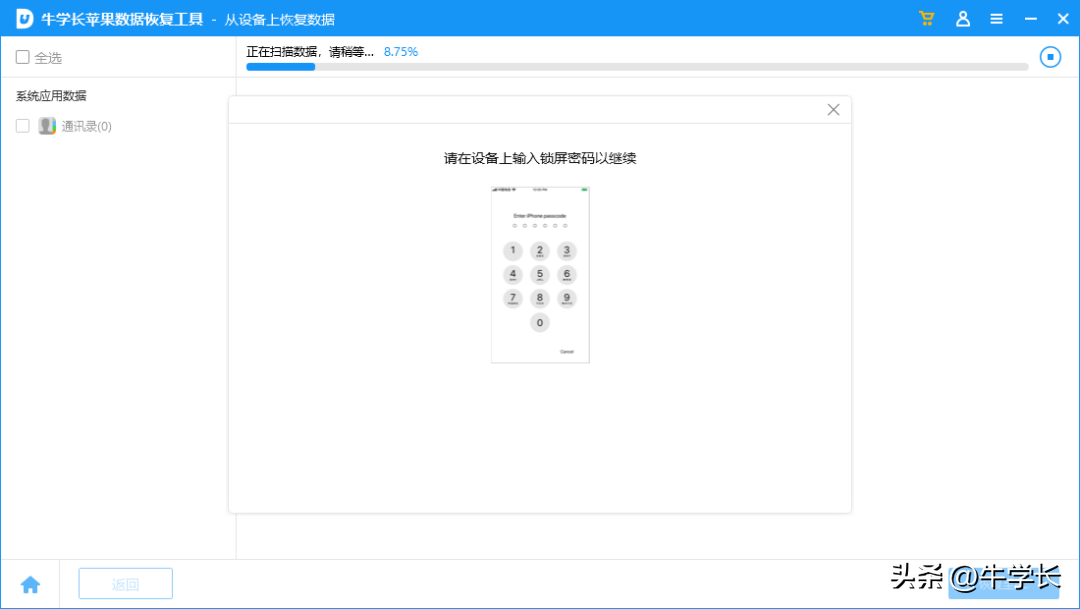
Task: Open the hamburger menu at top right
Action: coord(997,18)
